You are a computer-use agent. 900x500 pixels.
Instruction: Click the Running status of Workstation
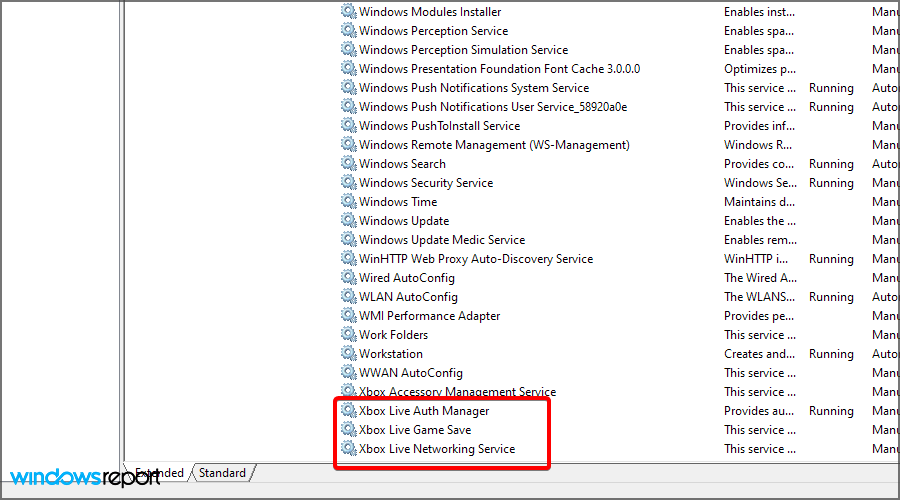tap(831, 354)
